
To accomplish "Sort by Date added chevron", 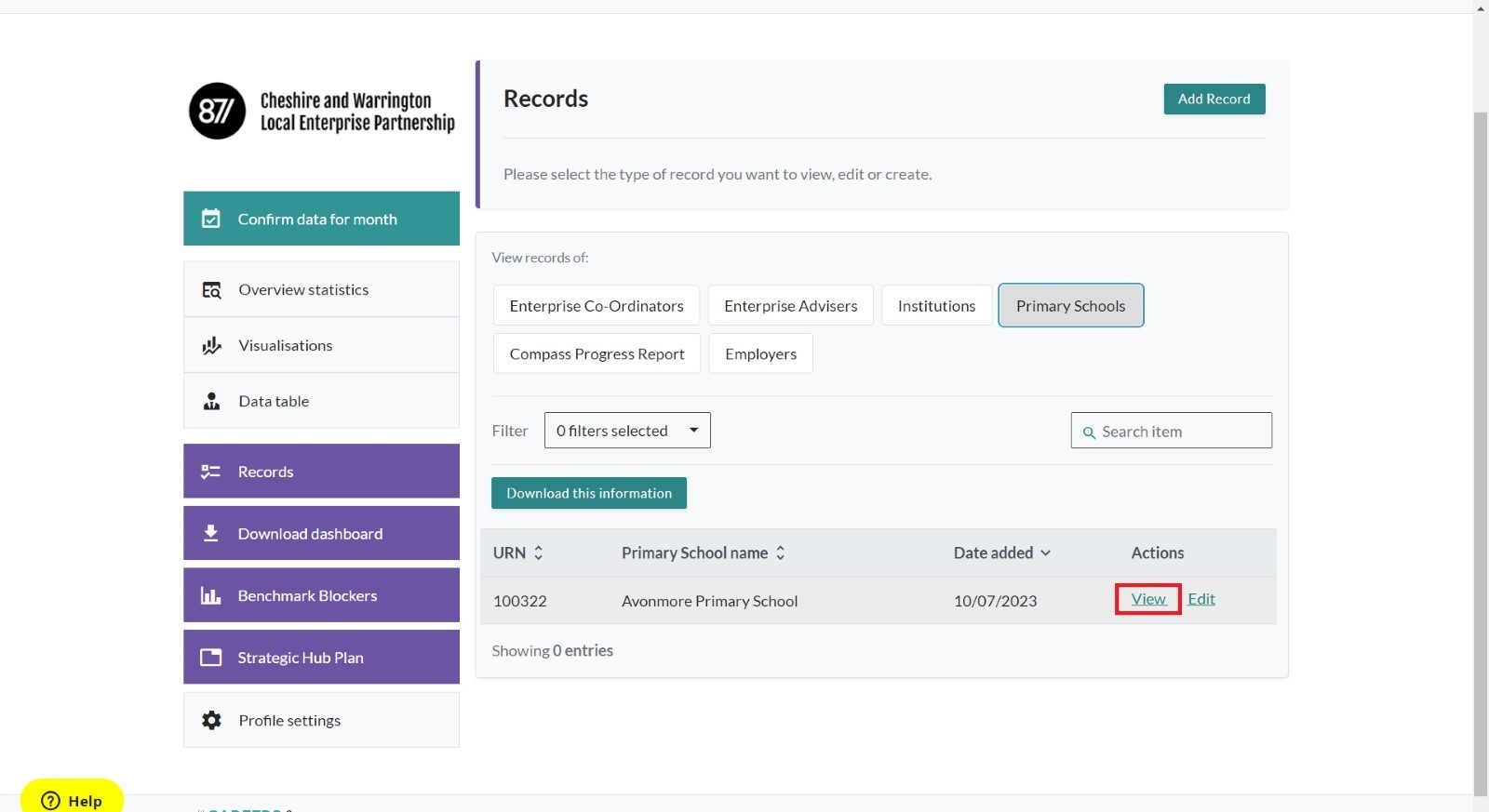I will [1046, 552].
